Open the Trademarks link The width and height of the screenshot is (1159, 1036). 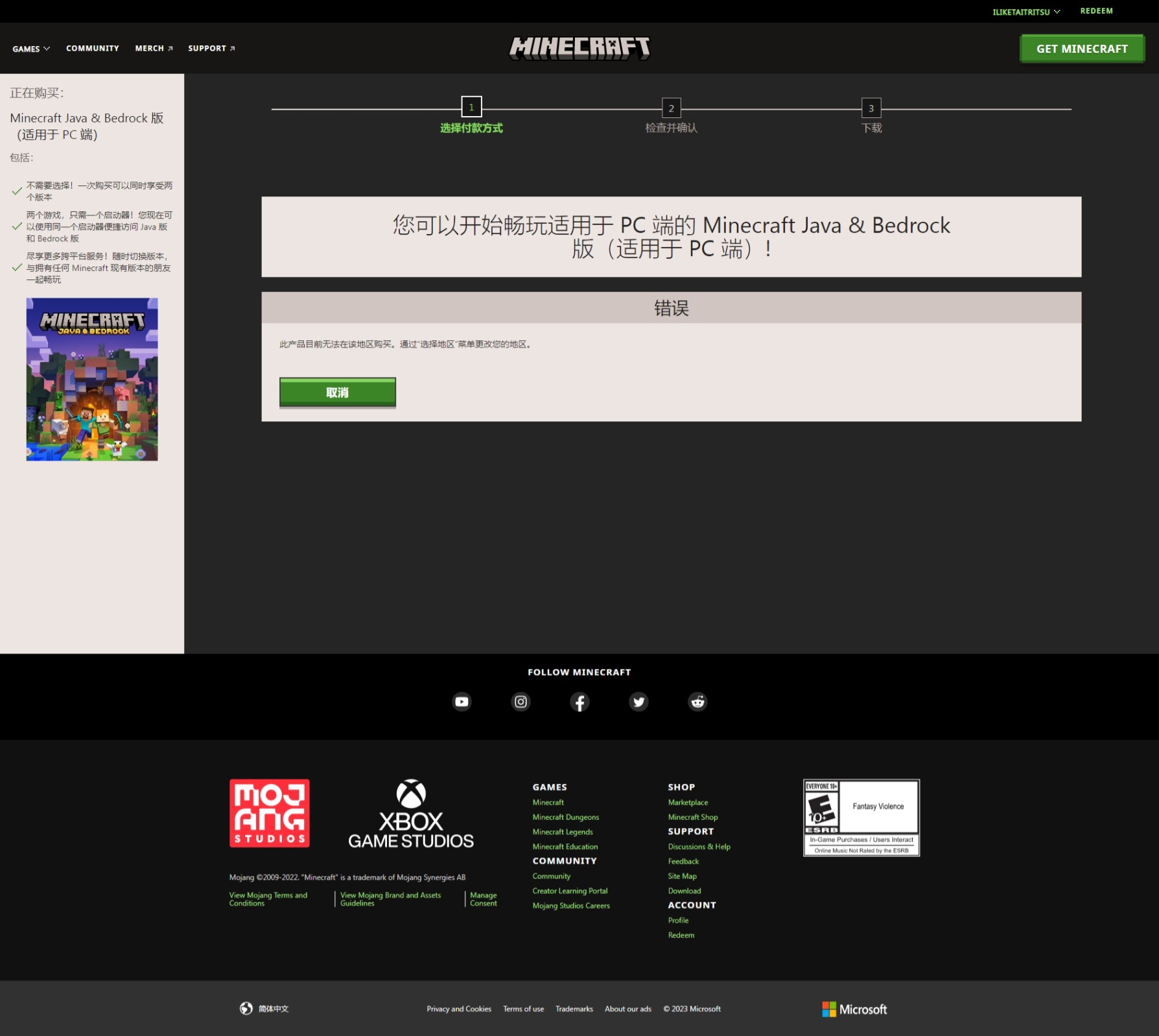click(x=574, y=1009)
